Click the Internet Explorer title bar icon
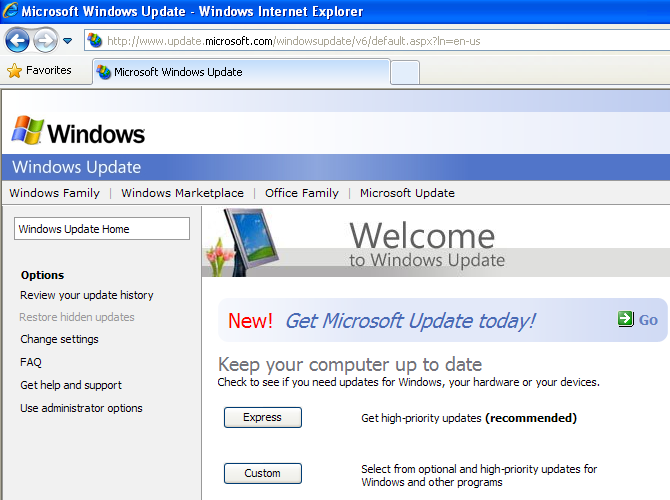 click(x=10, y=11)
